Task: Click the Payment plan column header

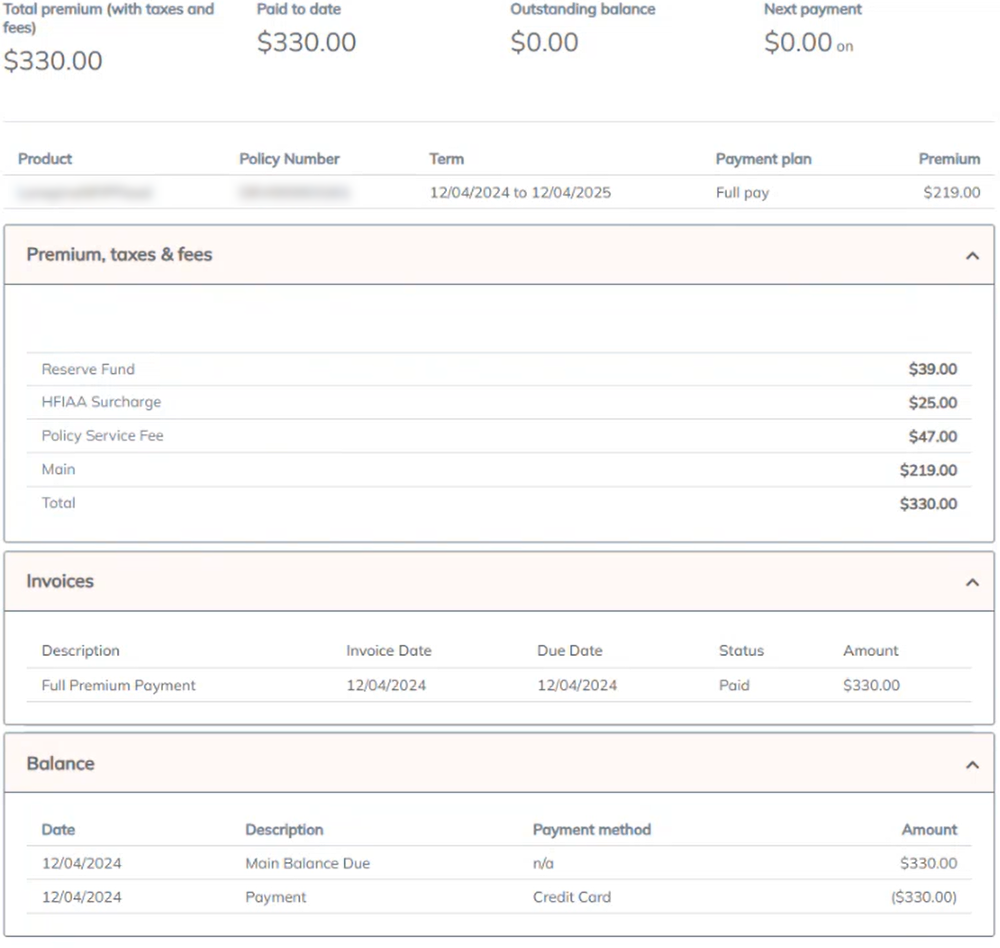Action: (763, 159)
